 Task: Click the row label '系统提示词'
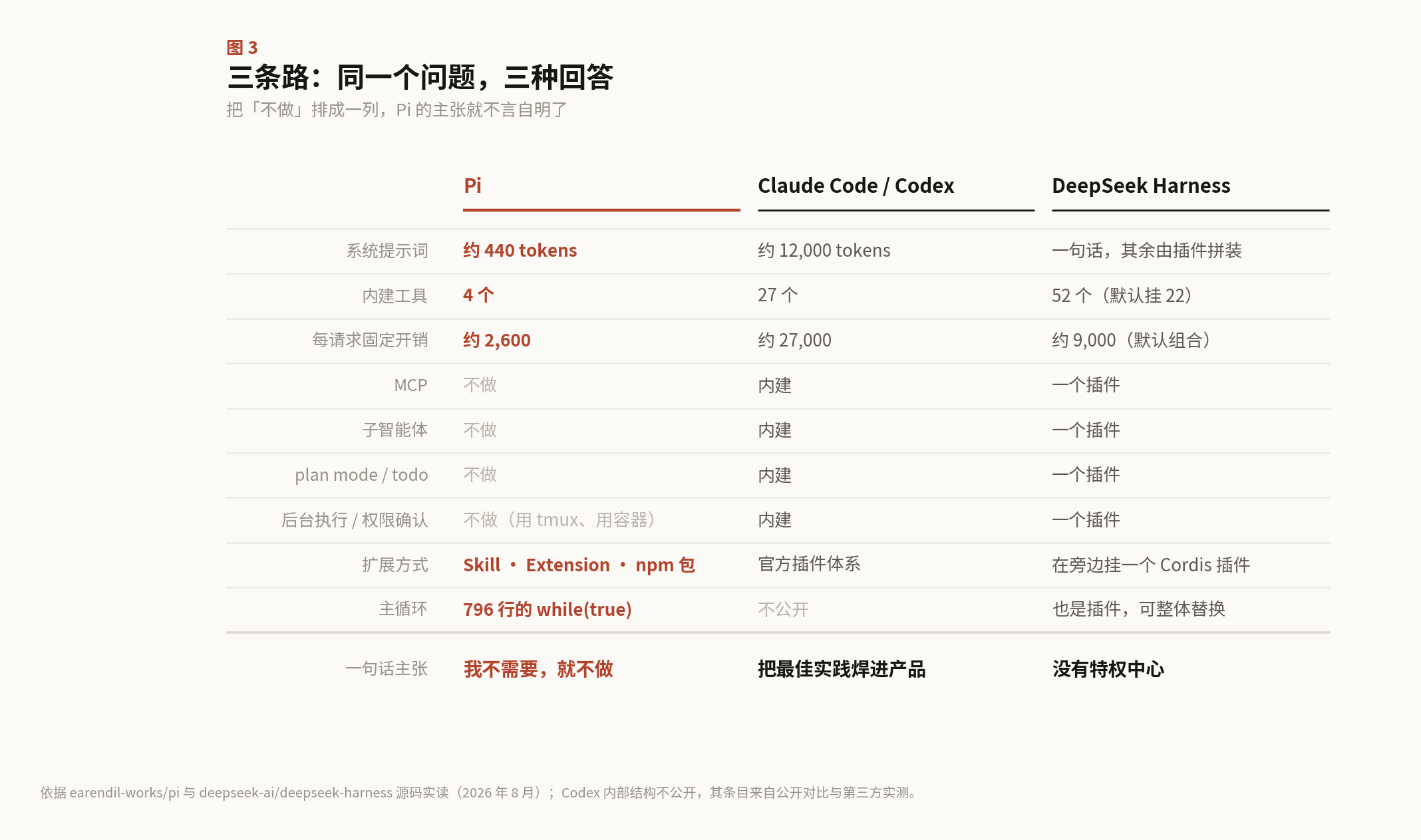[387, 251]
